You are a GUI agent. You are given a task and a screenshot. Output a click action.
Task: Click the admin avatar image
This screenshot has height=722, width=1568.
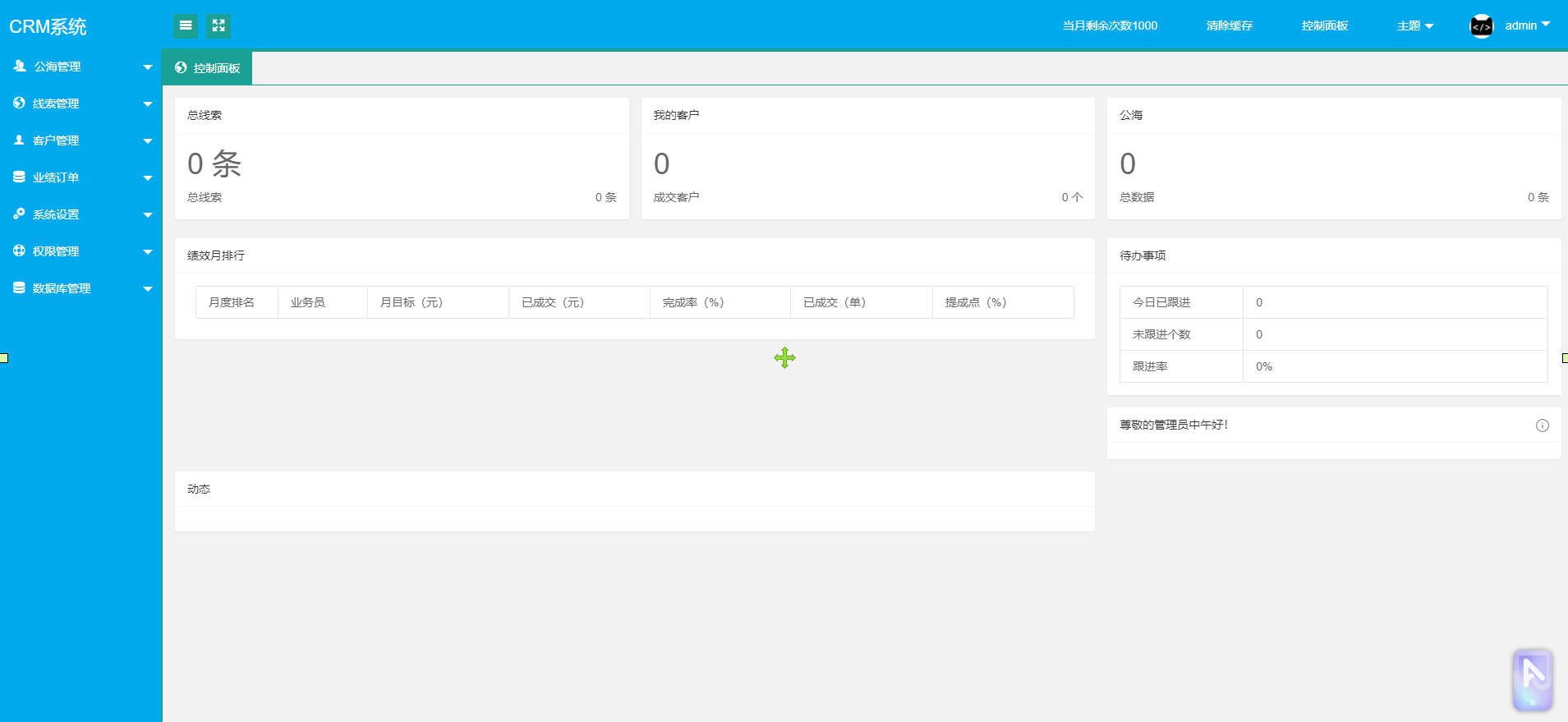pos(1482,26)
